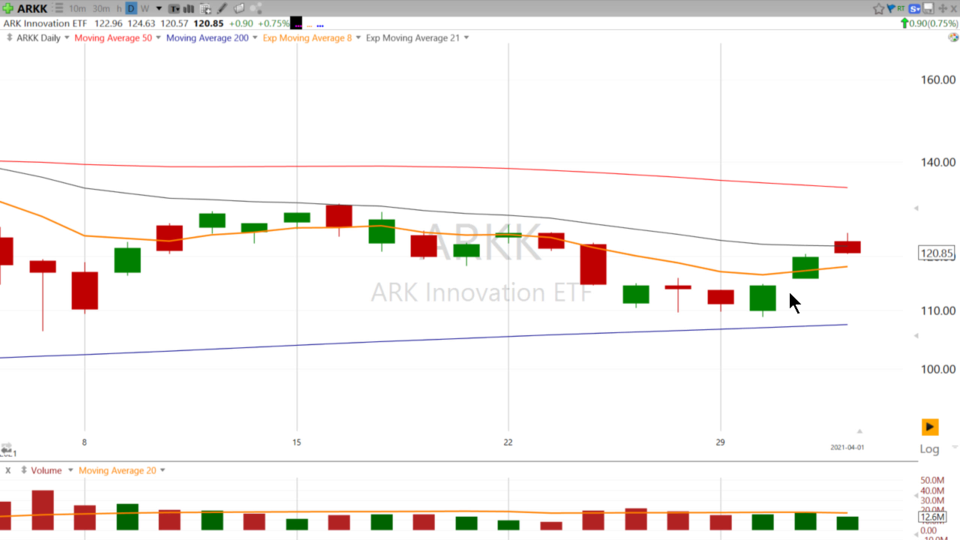The width and height of the screenshot is (960, 540).
Task: Select the pencil drawing tool
Action: pyautogui.click(x=222, y=9)
